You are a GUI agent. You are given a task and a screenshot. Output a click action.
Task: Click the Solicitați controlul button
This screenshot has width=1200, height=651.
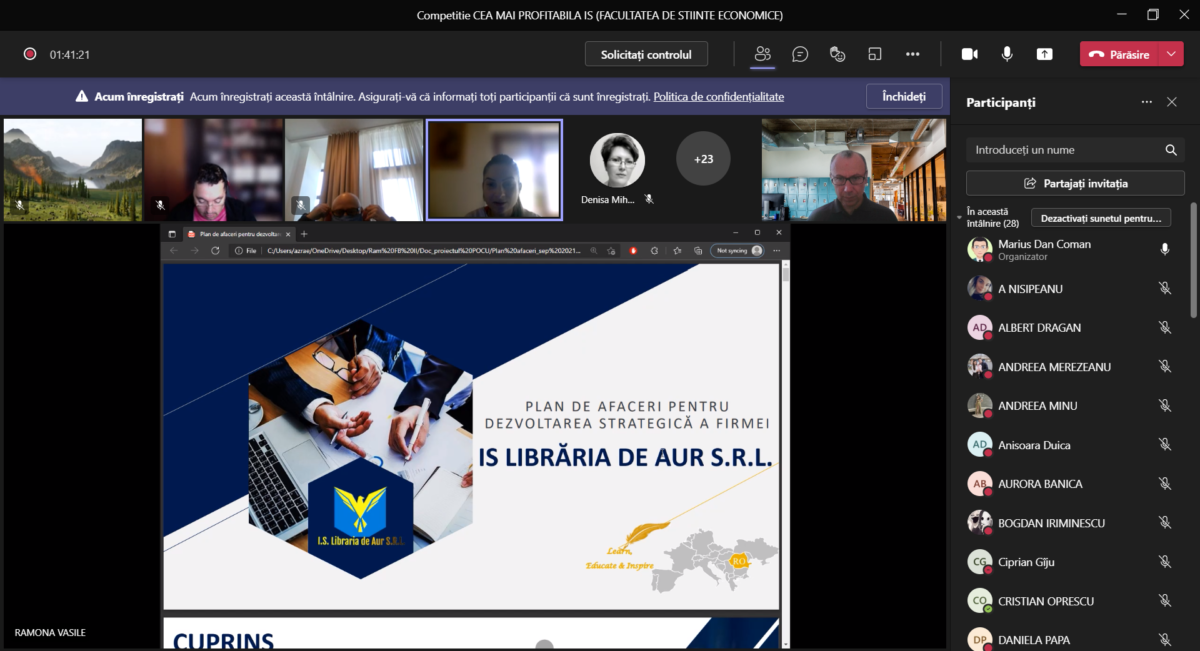point(646,54)
